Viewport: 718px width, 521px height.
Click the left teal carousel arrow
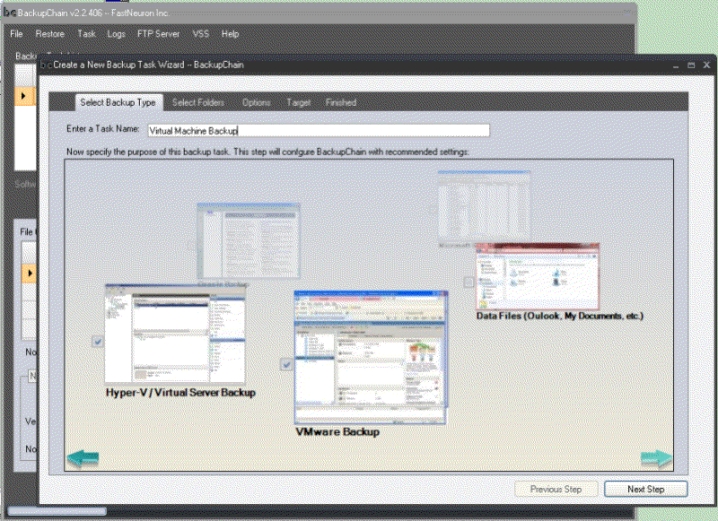tap(83, 458)
